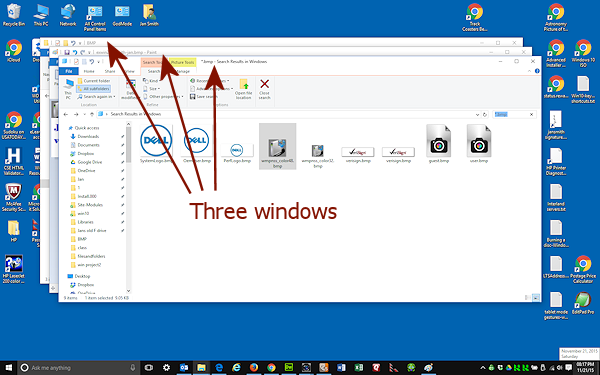Open Date modified filter
The image size is (600, 375).
pyautogui.click(x=130, y=90)
